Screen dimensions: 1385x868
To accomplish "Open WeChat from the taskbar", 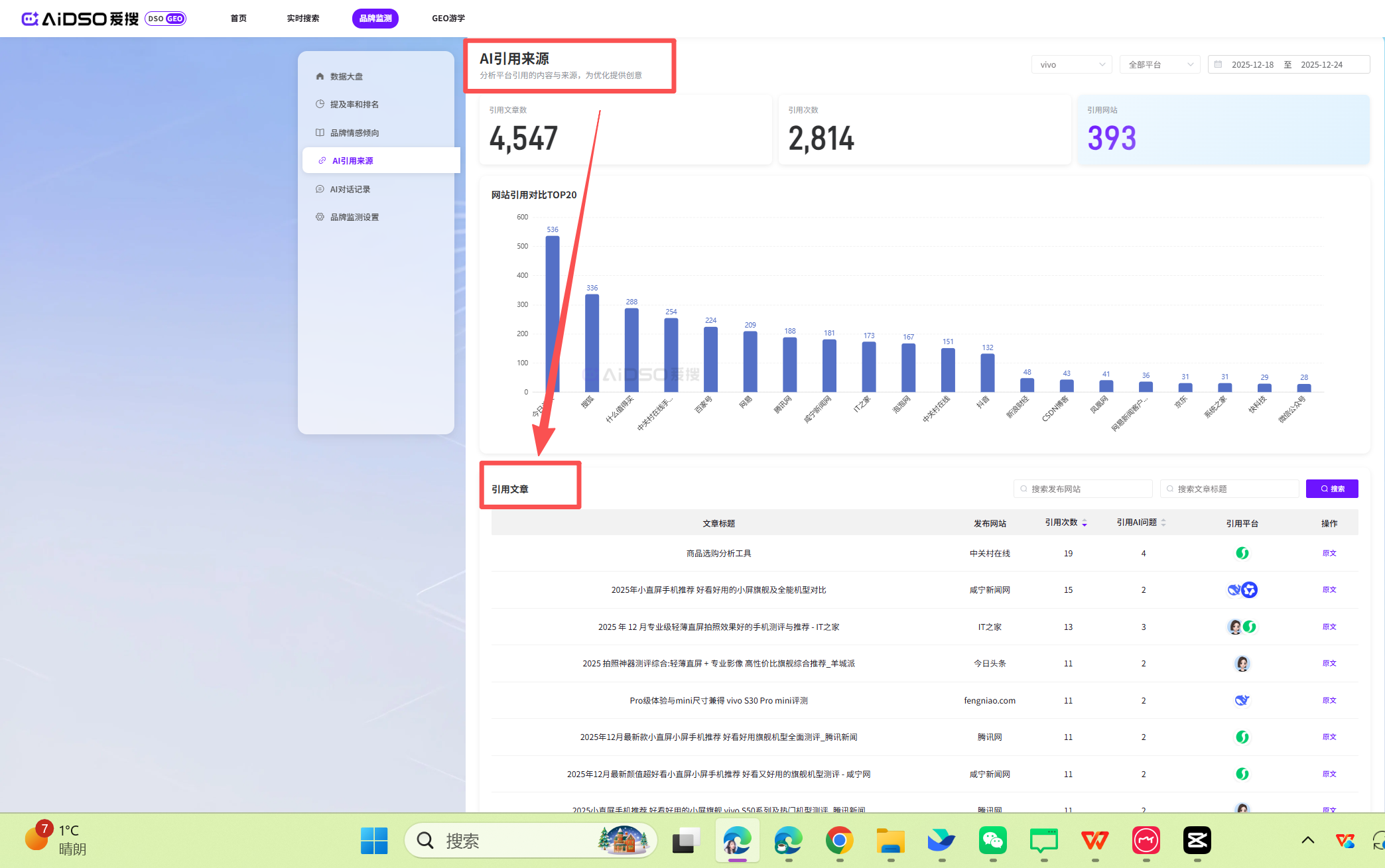I will click(992, 841).
